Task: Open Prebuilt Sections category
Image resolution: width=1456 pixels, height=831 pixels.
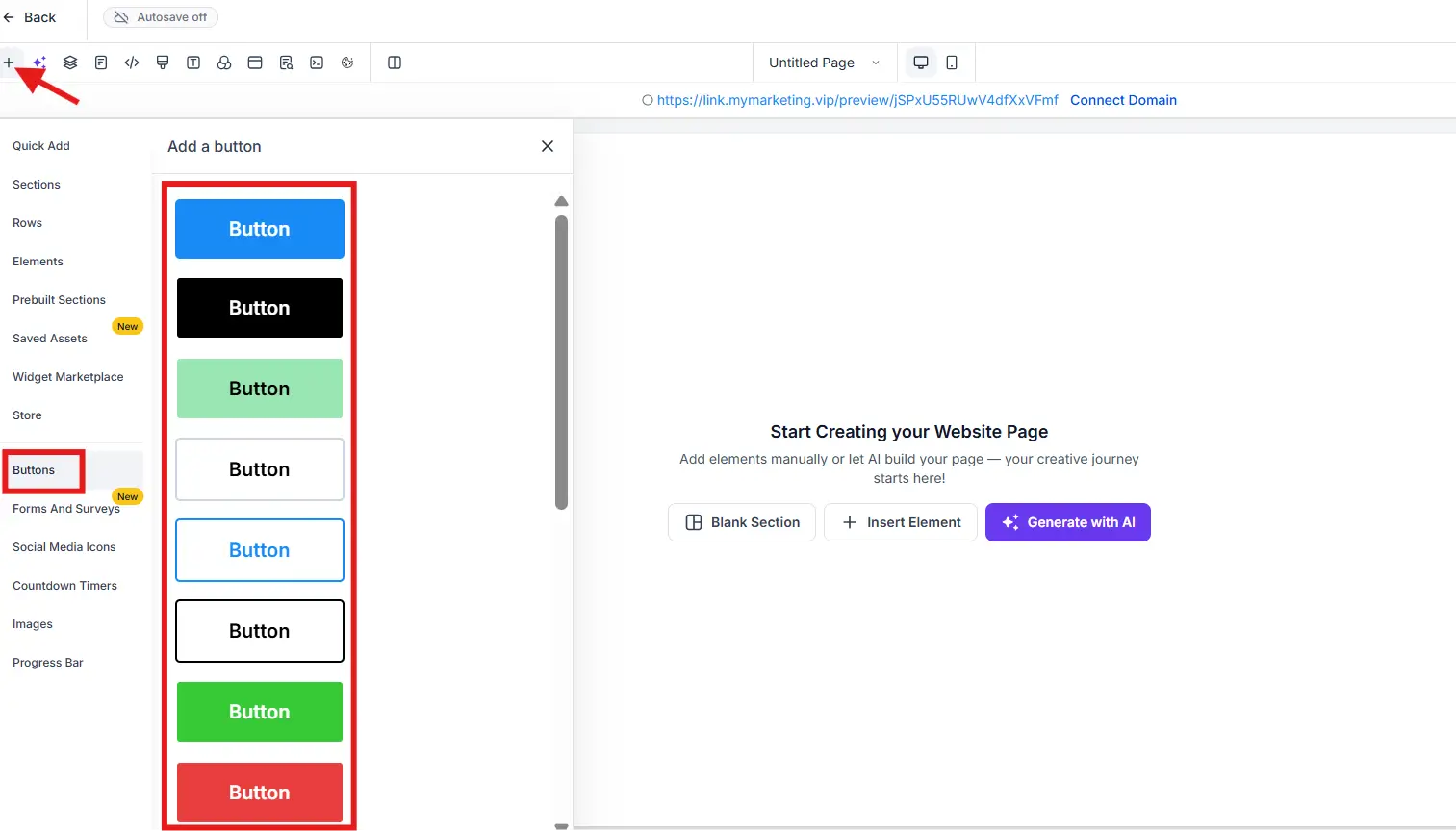Action: click(60, 300)
